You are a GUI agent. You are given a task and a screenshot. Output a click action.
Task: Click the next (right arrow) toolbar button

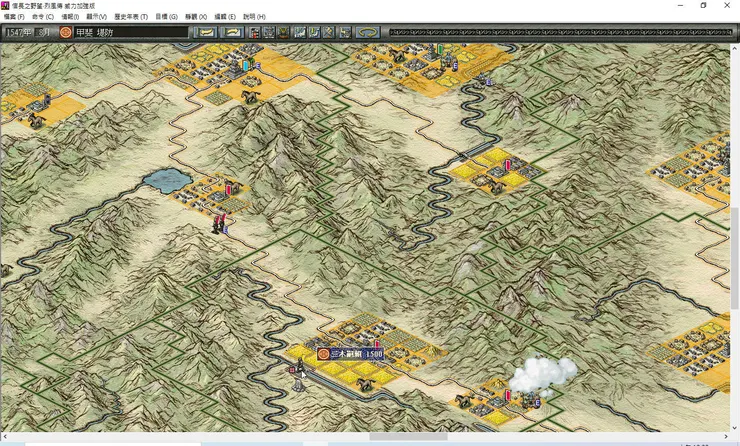(232, 32)
